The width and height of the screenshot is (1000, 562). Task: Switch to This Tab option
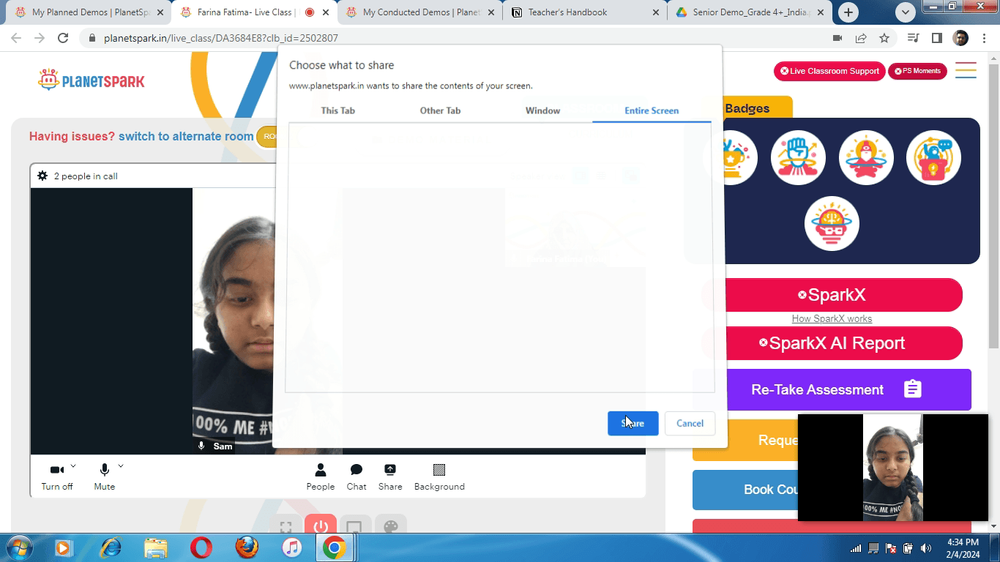coord(338,110)
